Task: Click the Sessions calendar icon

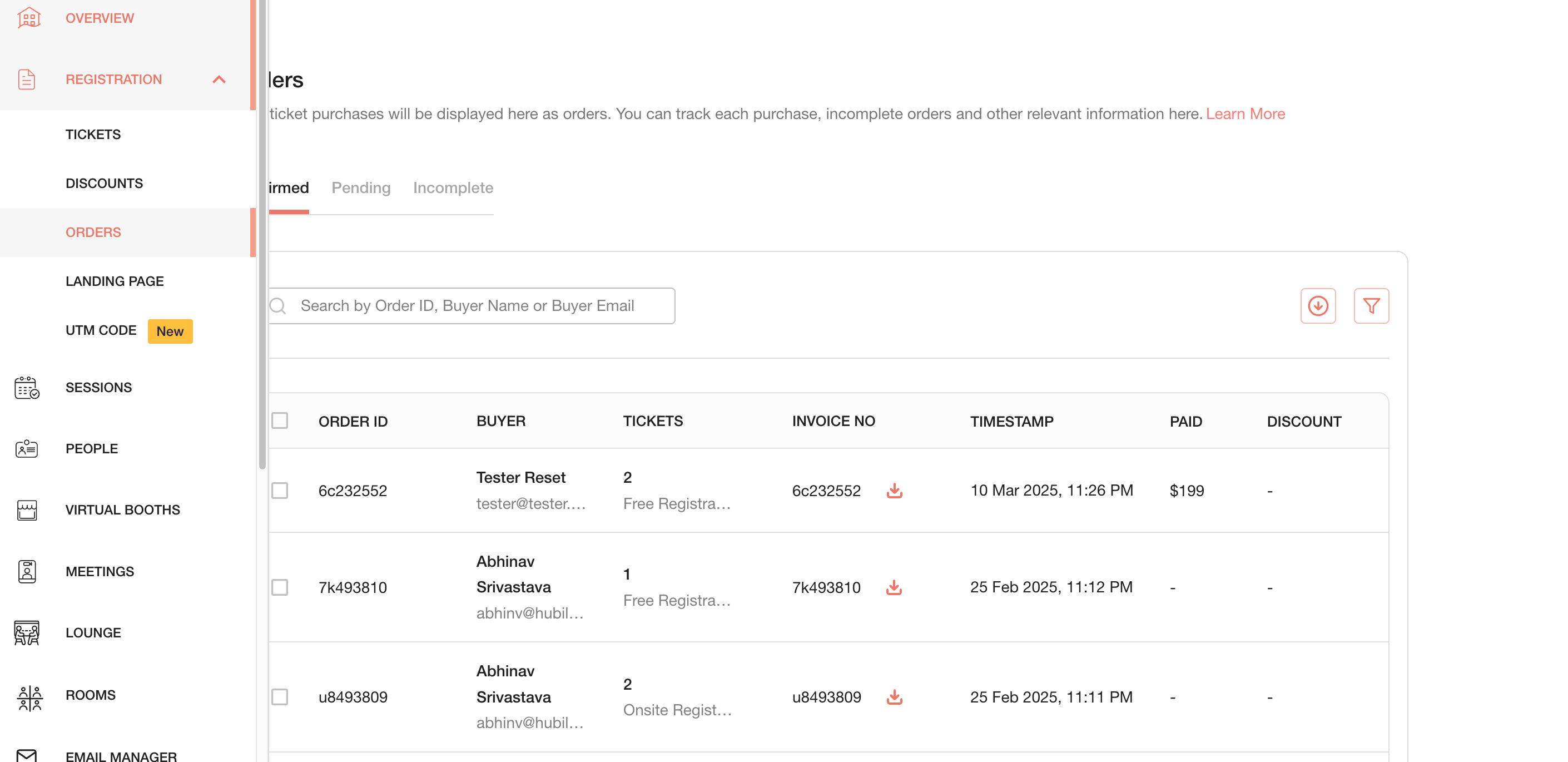Action: pos(27,387)
